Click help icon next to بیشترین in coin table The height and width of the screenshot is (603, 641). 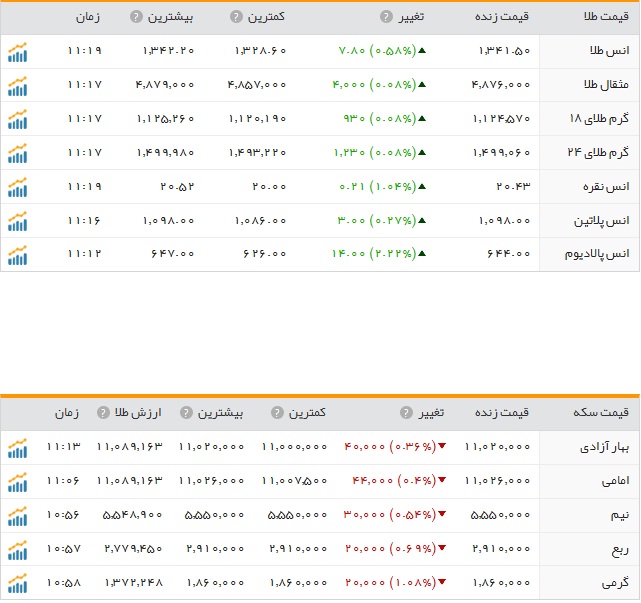(186, 412)
